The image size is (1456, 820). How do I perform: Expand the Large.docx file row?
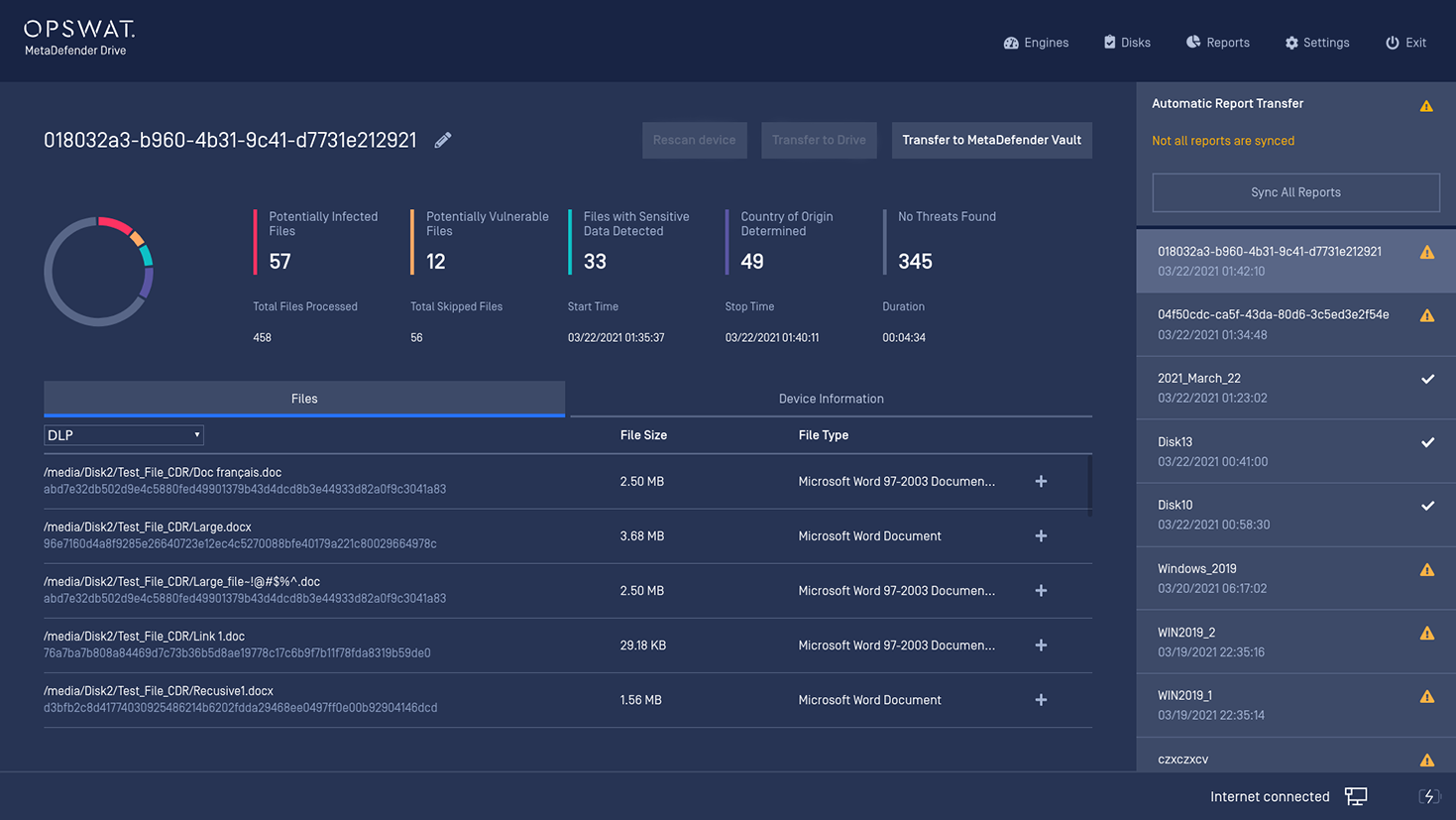1041,536
